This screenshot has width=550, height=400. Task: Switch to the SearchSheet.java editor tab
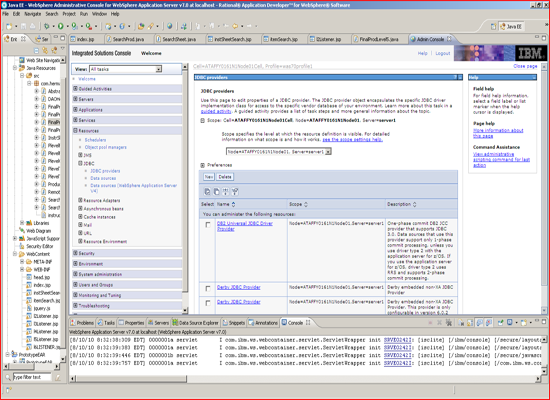click(x=176, y=39)
